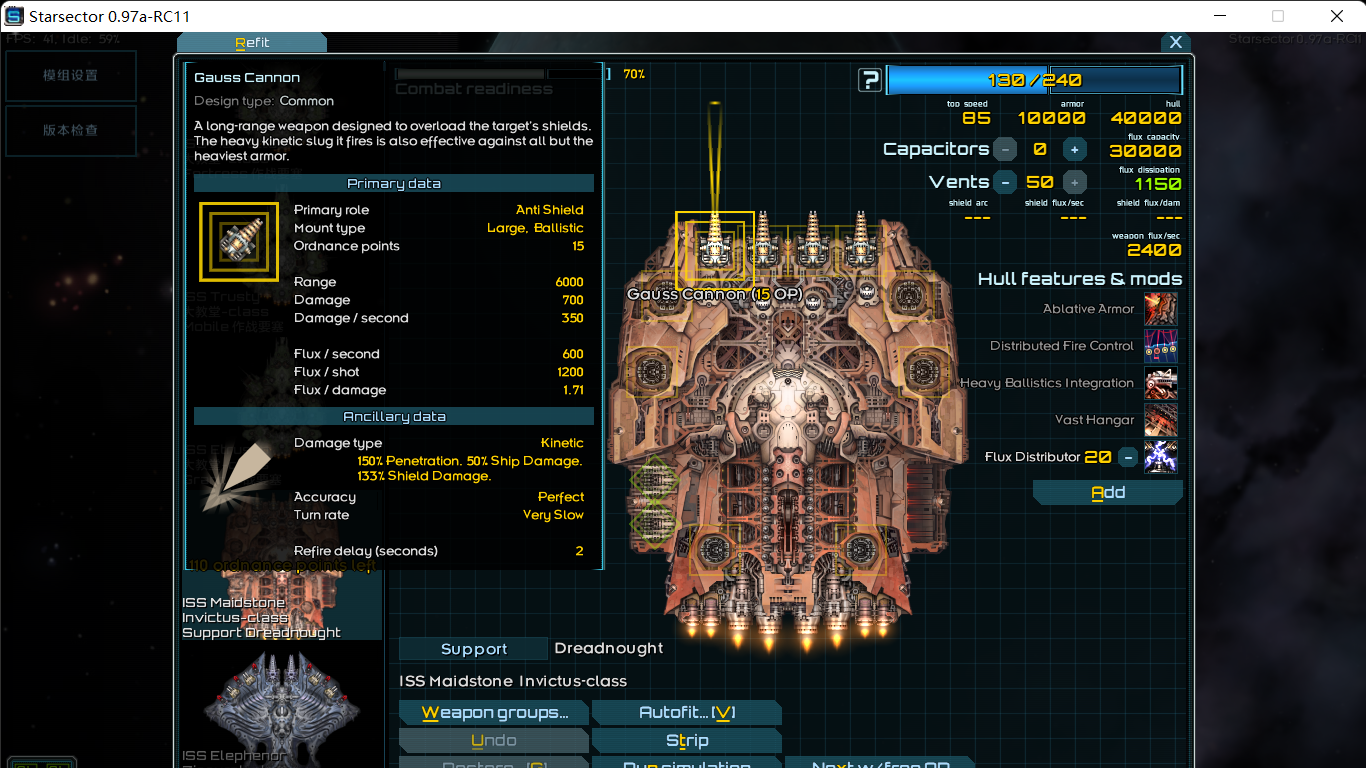Click the 130/240 ordnance points bar

click(1034, 78)
